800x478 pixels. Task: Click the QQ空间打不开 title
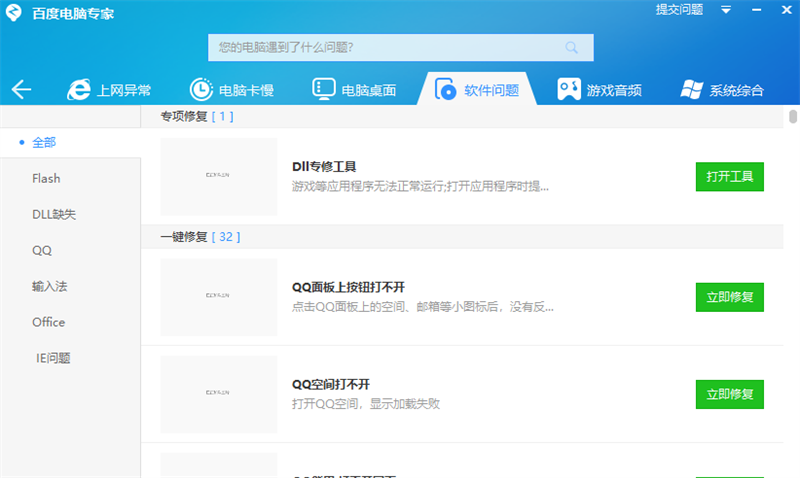coord(331,384)
